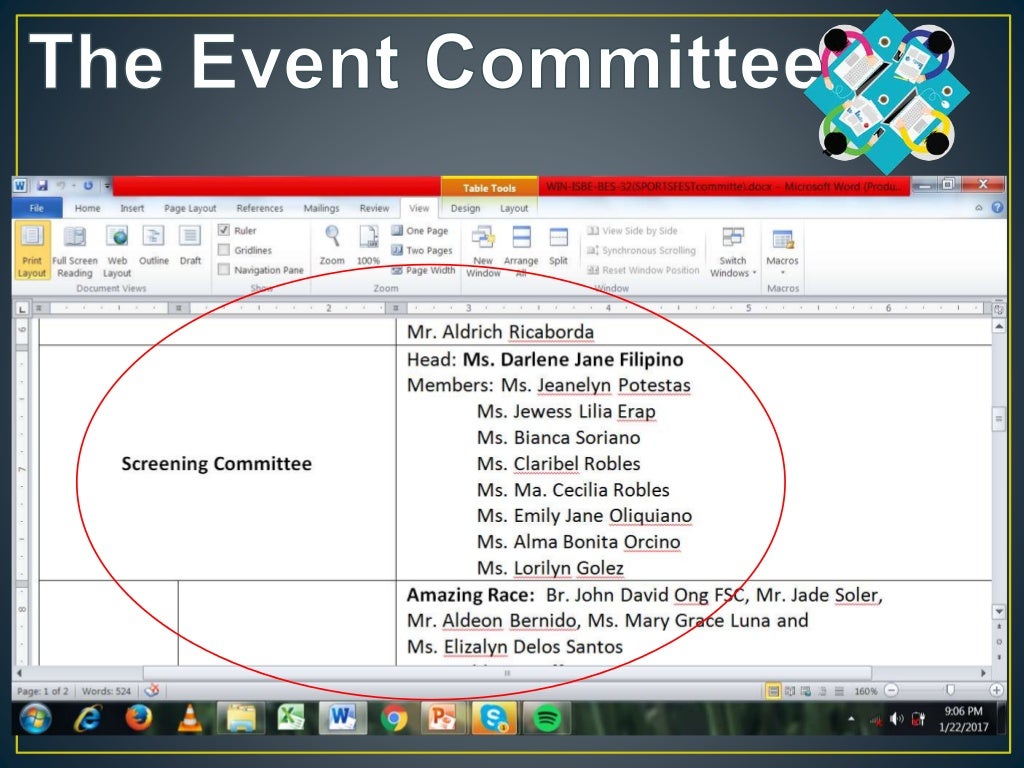1024x768 pixels.
Task: Switch to the Insert tab
Action: pos(132,208)
